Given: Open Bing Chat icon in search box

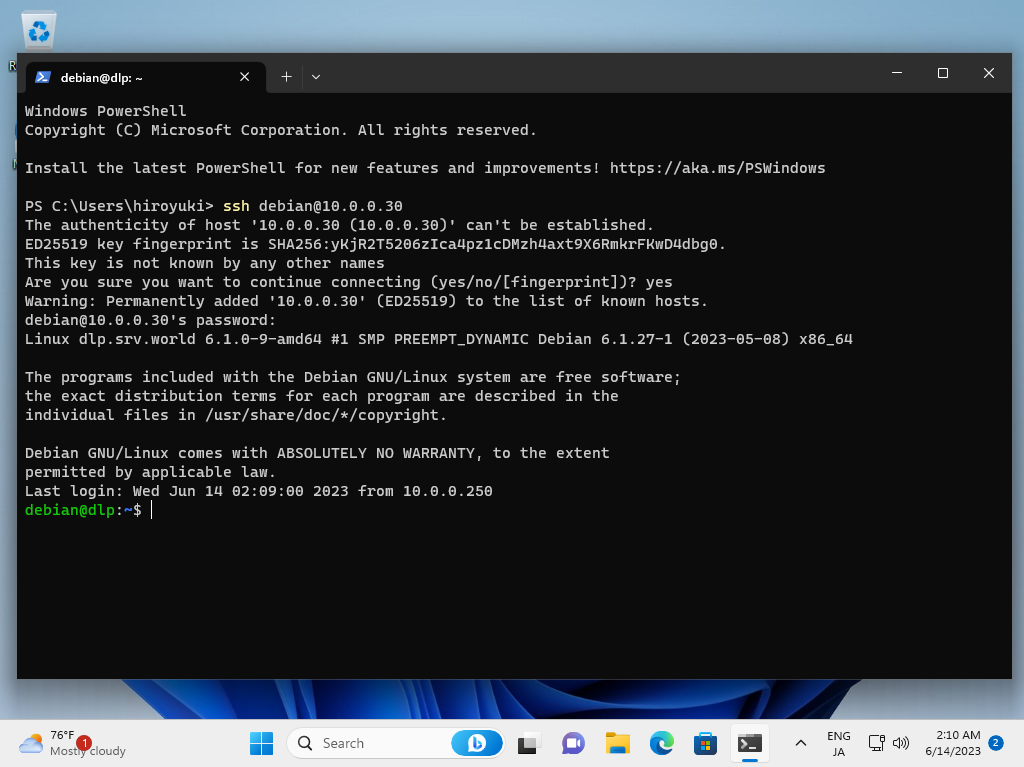Looking at the screenshot, I should click(x=477, y=743).
